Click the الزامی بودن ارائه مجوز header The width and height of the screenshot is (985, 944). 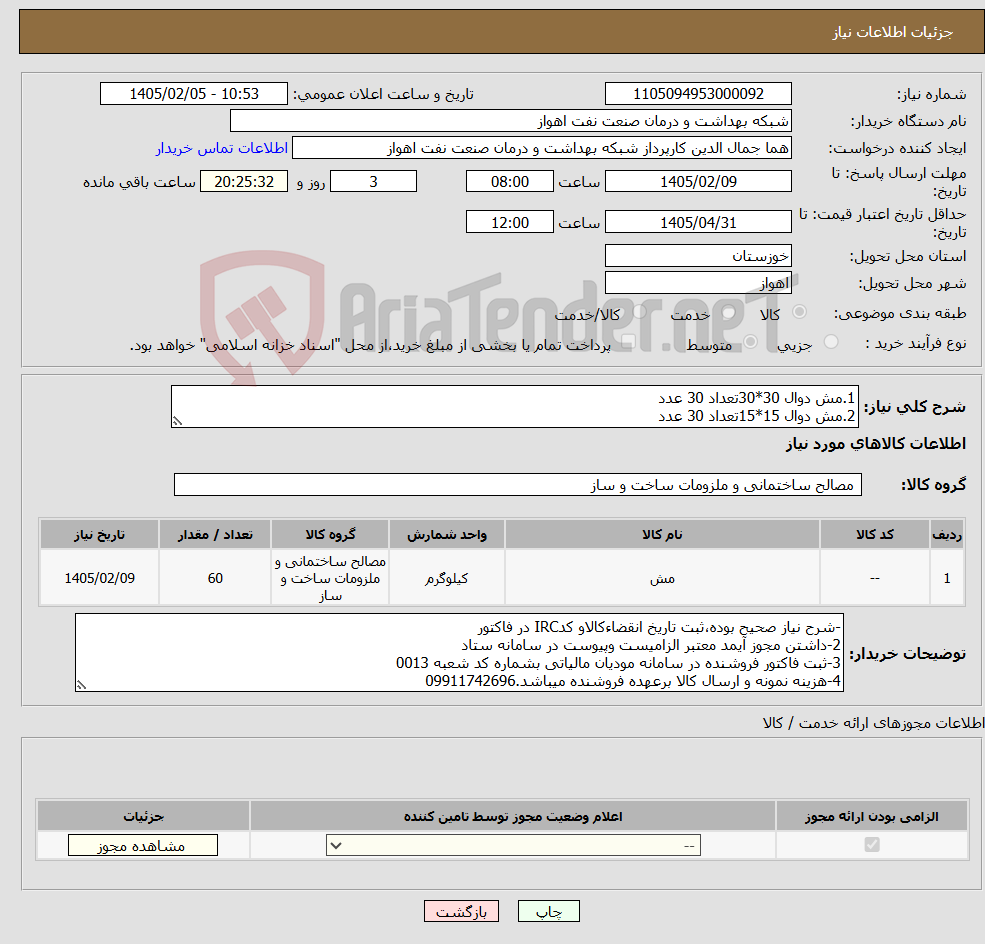click(x=872, y=817)
